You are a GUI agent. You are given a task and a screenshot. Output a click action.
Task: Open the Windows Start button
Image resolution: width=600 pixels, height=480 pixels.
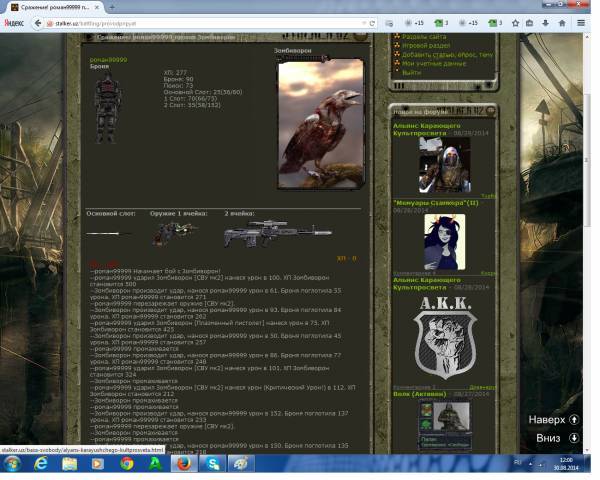tap(11, 464)
